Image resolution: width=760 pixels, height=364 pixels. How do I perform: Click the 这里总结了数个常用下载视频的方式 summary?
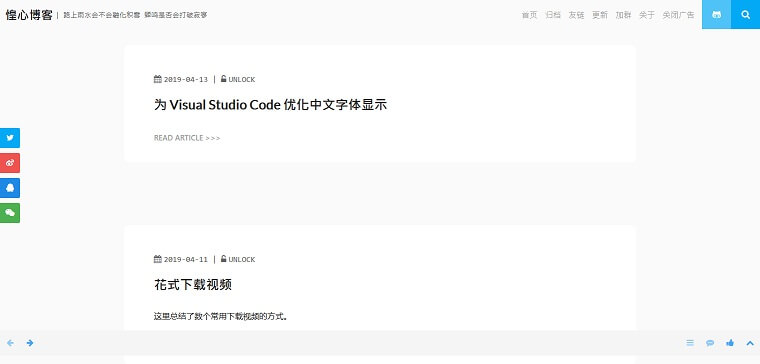click(221, 317)
